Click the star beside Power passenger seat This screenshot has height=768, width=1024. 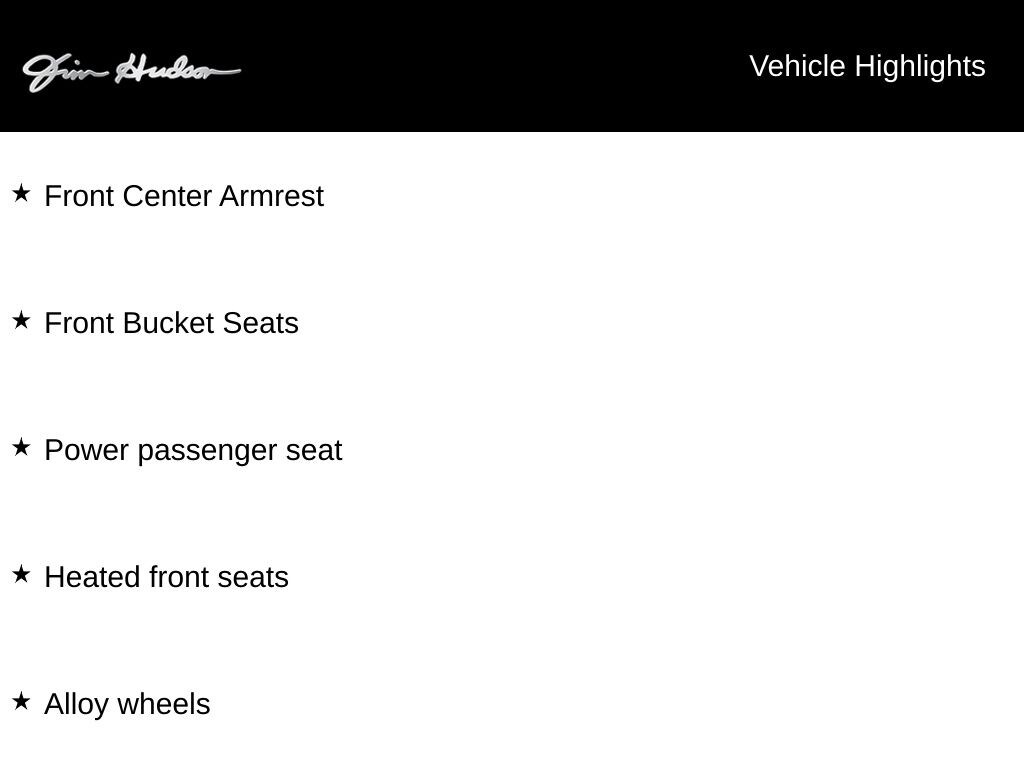22,447
